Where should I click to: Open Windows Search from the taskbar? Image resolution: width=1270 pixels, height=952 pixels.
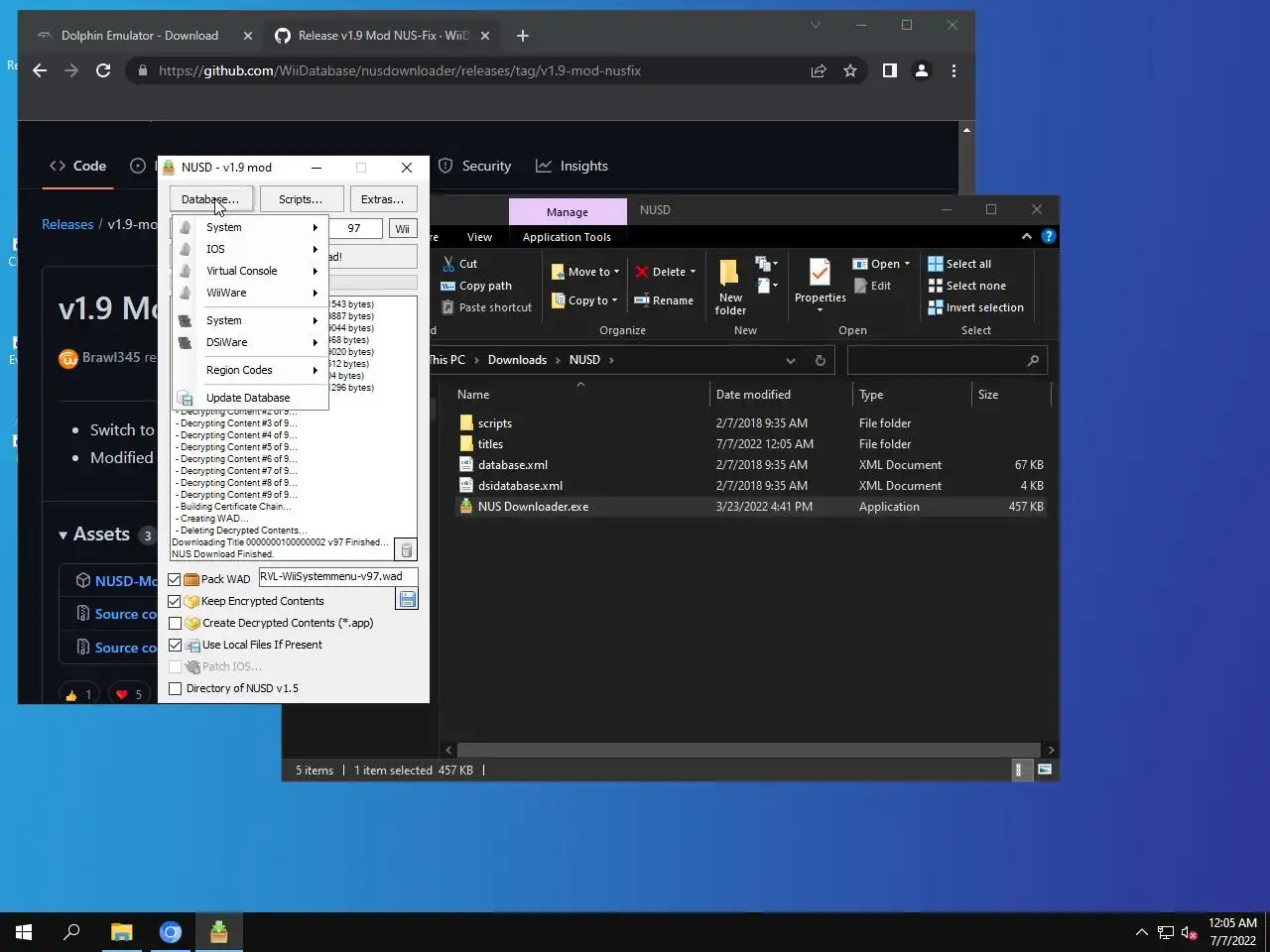click(72, 932)
